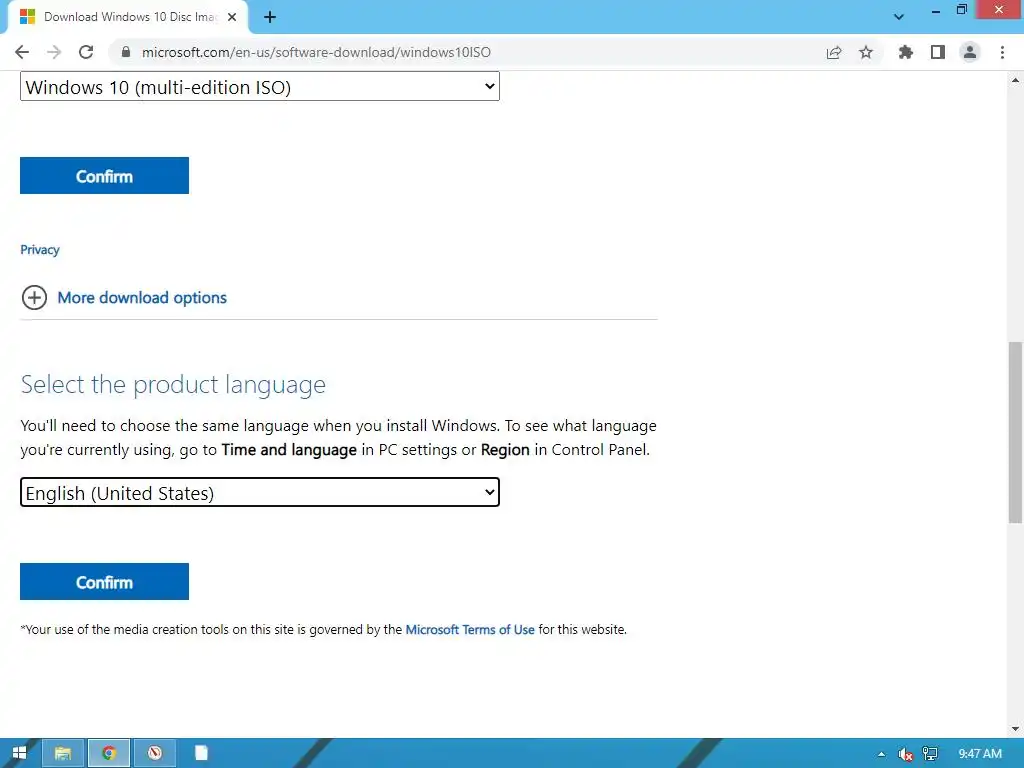
Task: Open the Windows 10 multi-edition ISO dropdown
Action: 260,87
